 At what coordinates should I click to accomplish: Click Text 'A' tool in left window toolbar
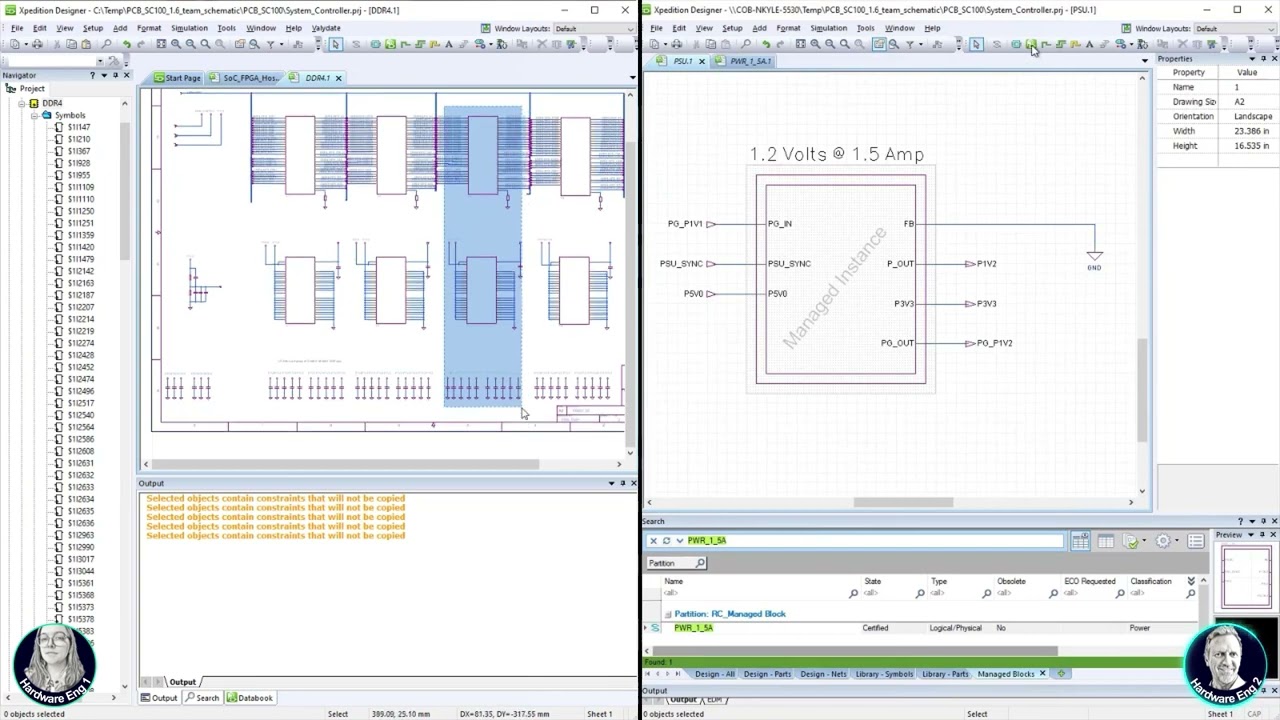(x=448, y=44)
